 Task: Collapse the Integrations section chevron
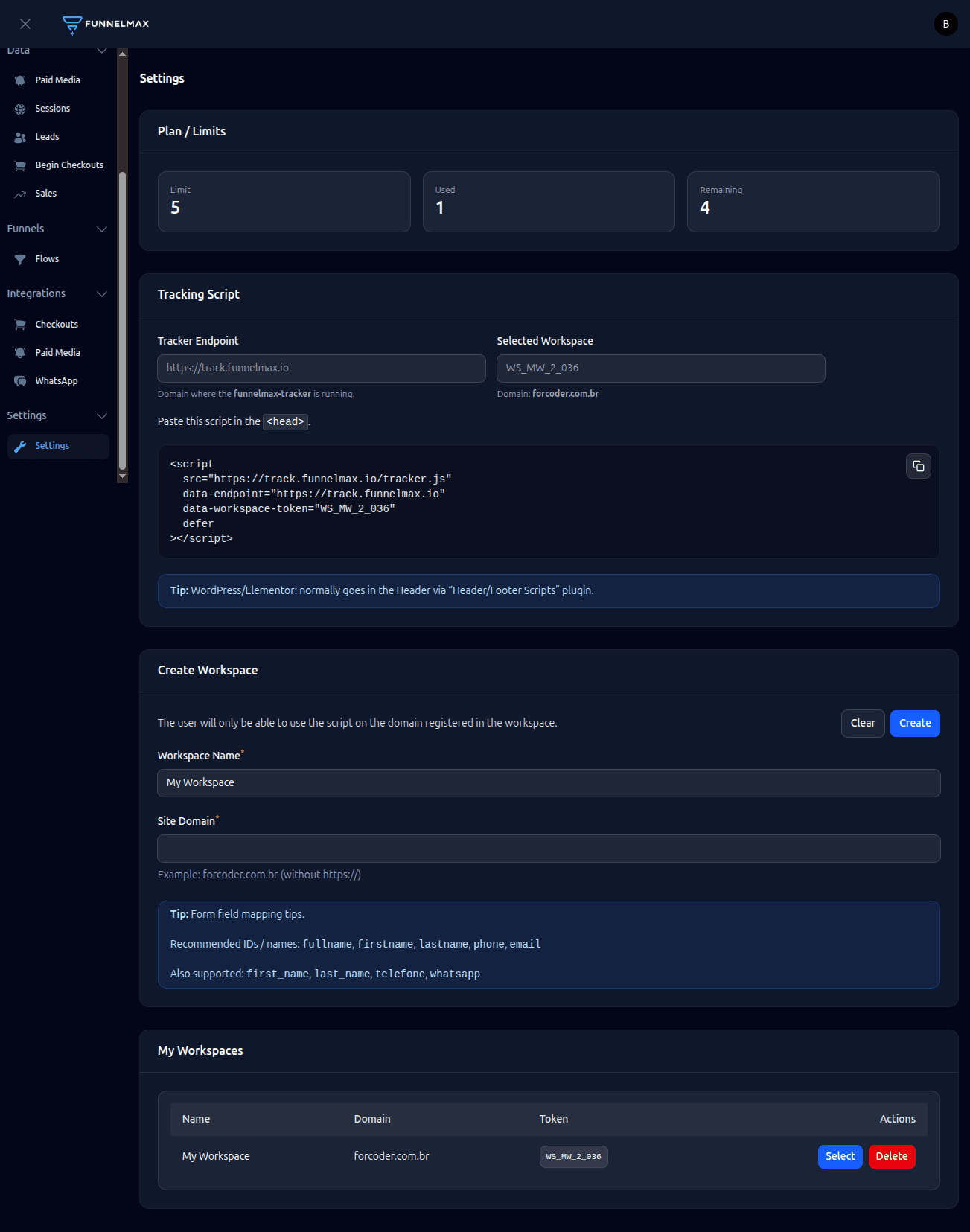tap(102, 293)
